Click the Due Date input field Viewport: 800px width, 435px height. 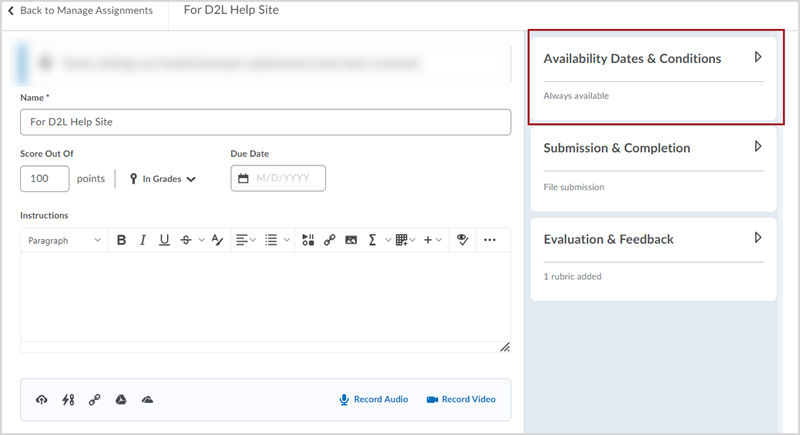(278, 178)
